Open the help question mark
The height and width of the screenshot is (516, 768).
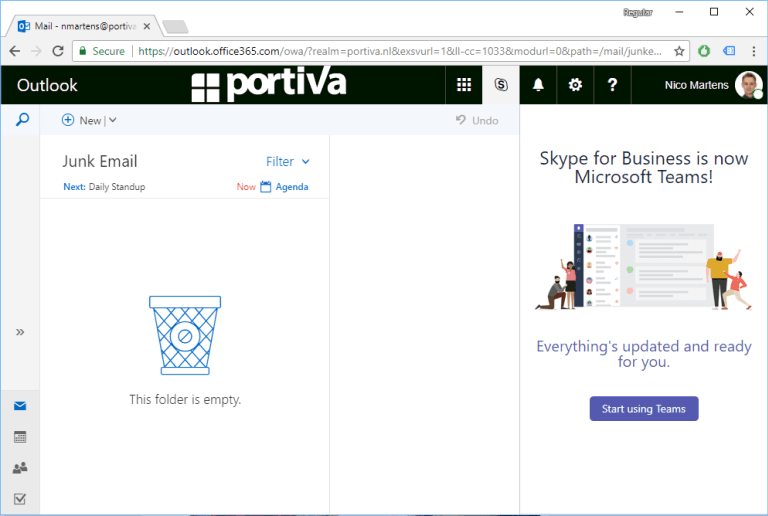(612, 85)
